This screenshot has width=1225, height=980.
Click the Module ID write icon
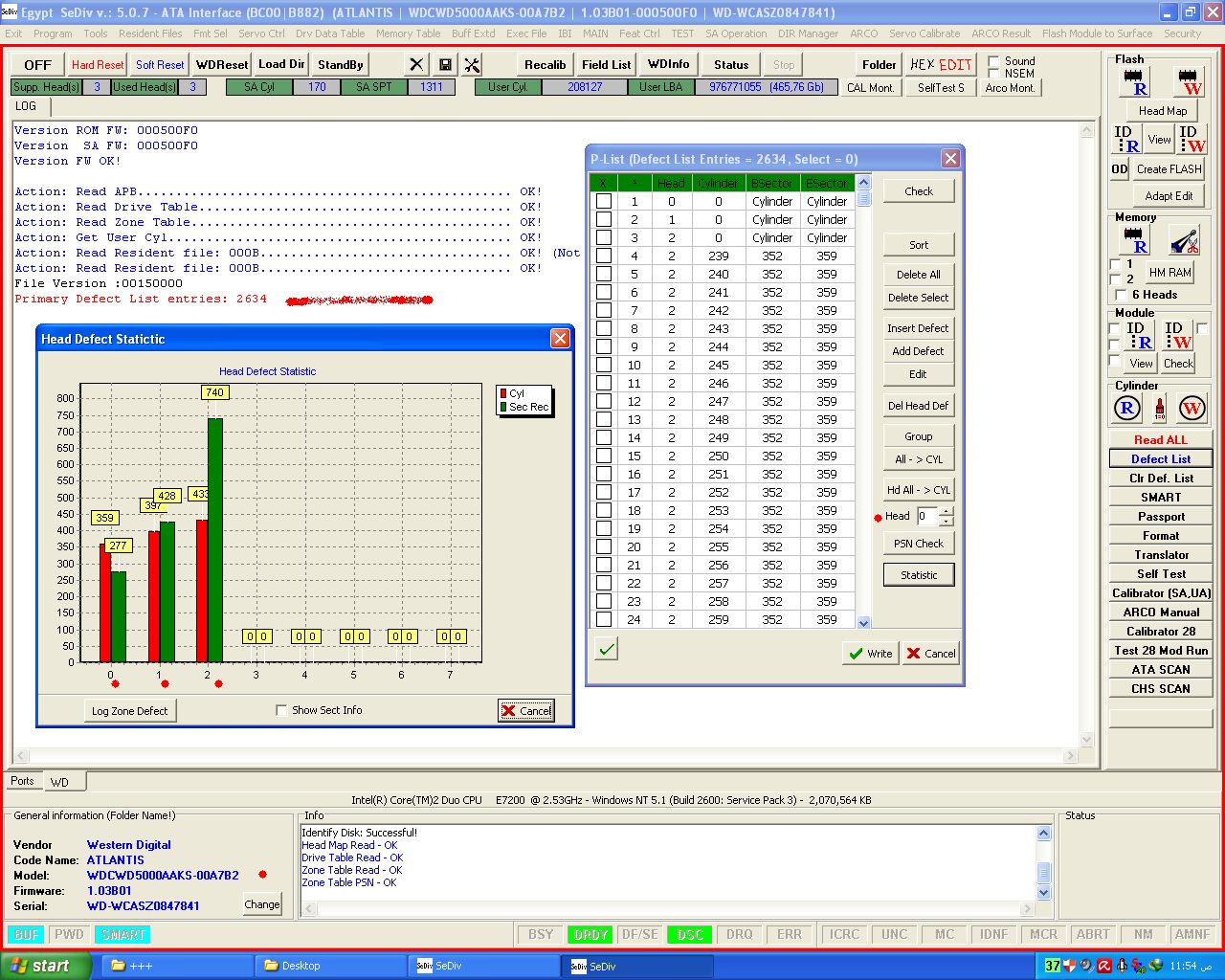pyautogui.click(x=1176, y=335)
